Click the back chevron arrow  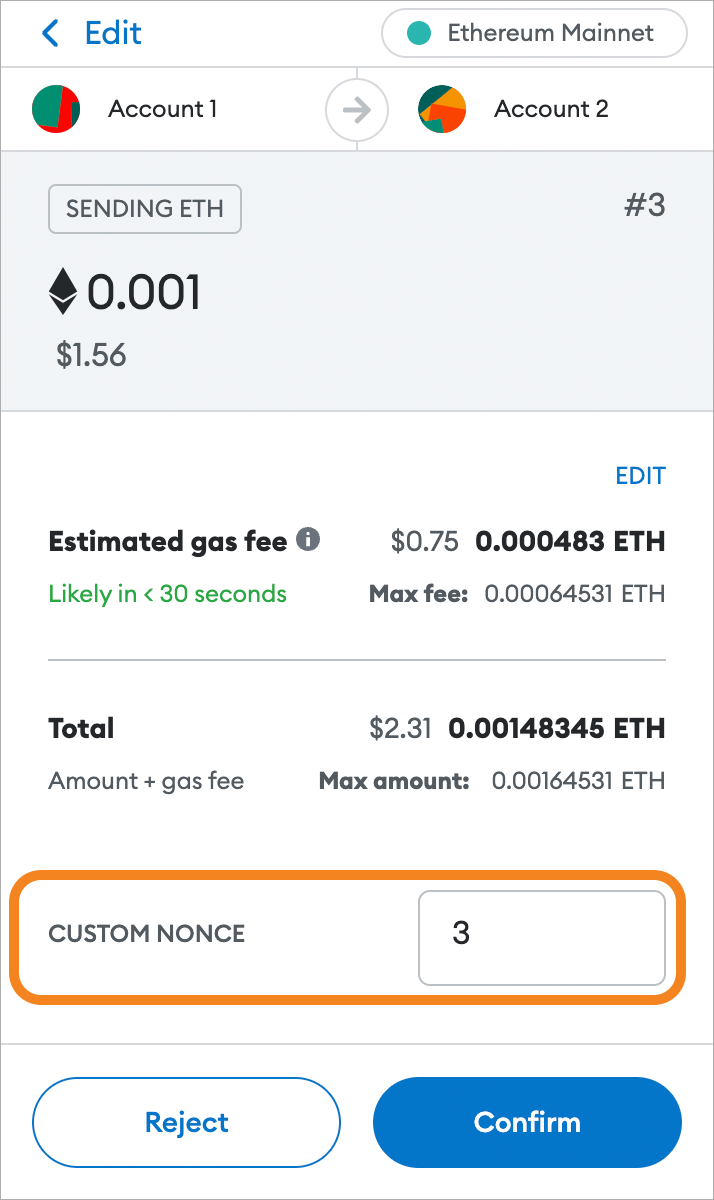pyautogui.click(x=50, y=34)
